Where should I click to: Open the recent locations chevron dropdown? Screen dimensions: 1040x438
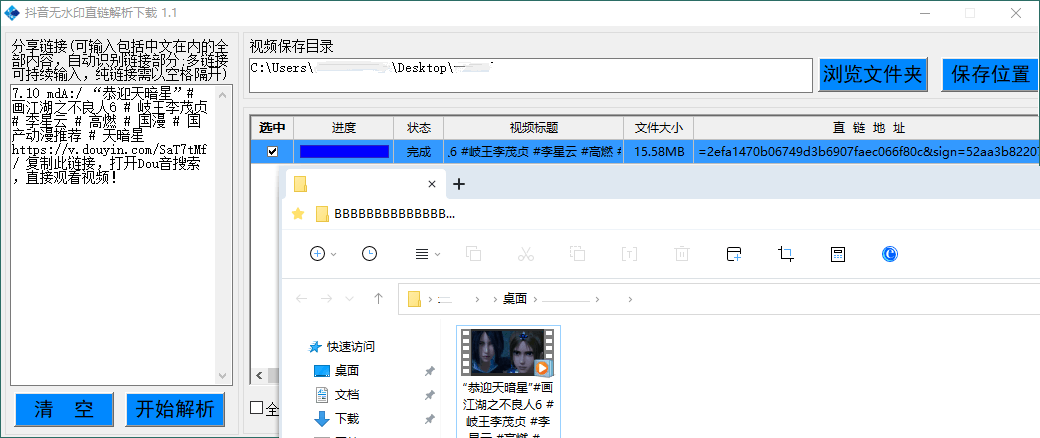coord(349,298)
